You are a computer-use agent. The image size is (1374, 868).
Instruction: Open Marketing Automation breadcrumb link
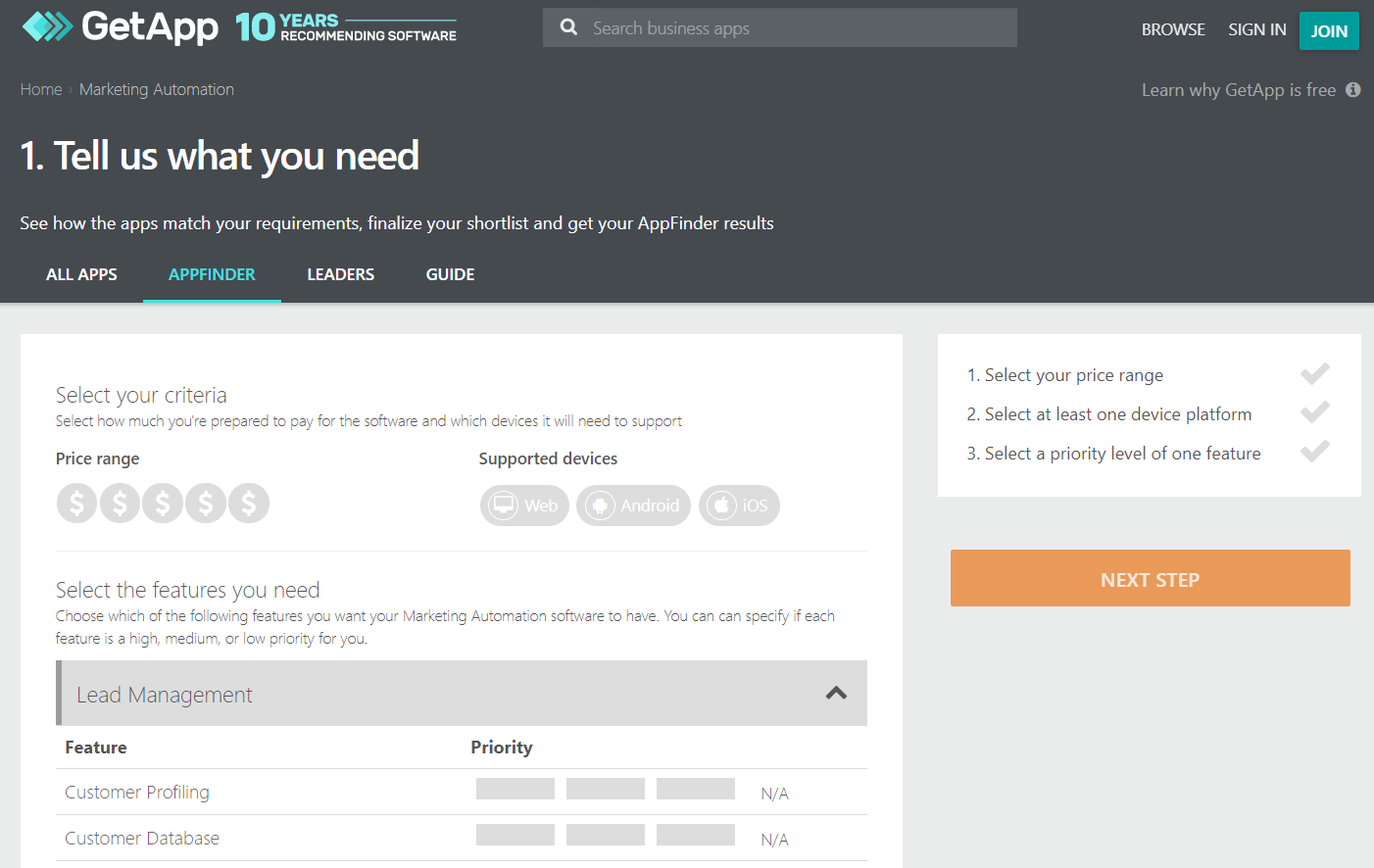click(157, 89)
